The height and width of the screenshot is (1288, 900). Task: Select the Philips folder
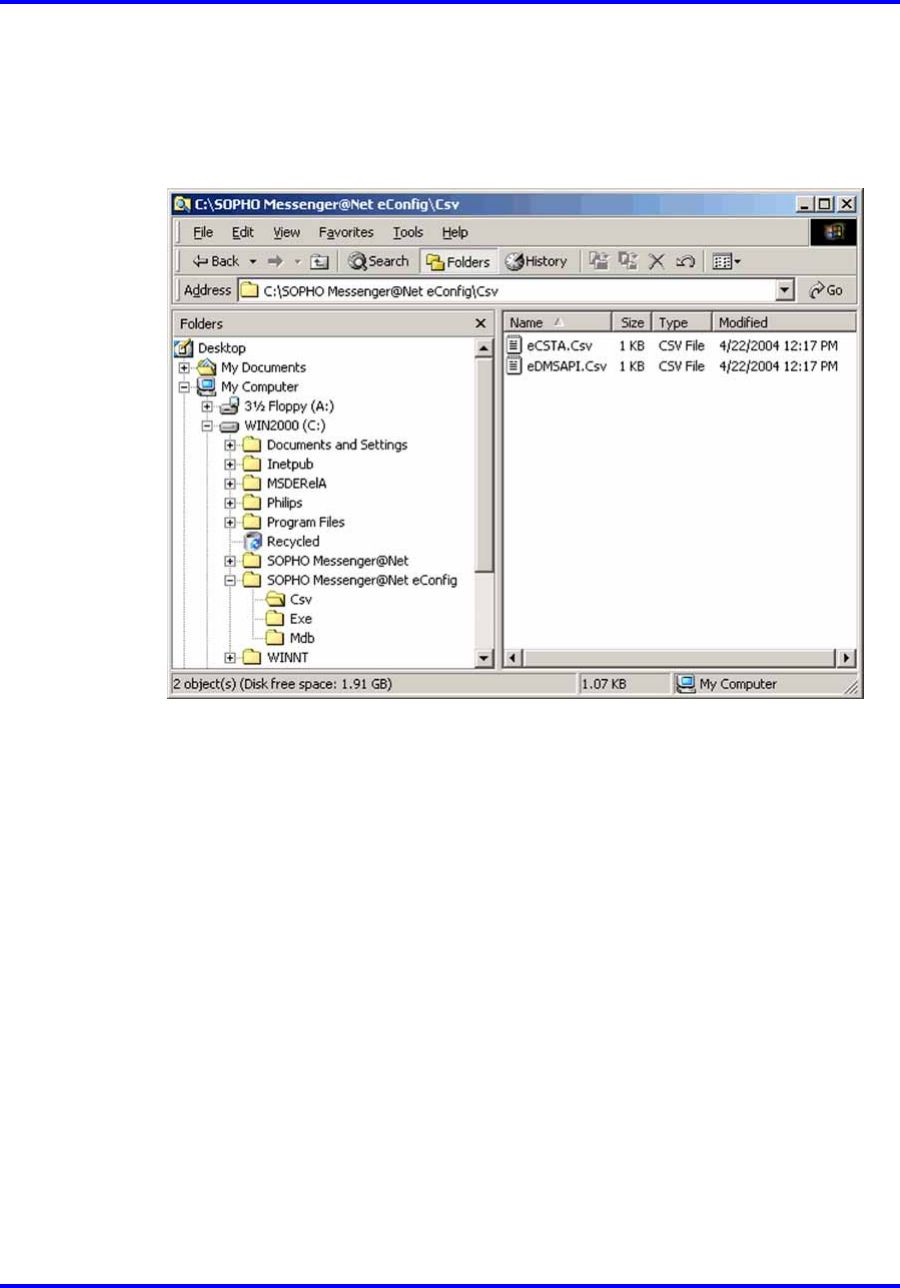click(x=284, y=503)
